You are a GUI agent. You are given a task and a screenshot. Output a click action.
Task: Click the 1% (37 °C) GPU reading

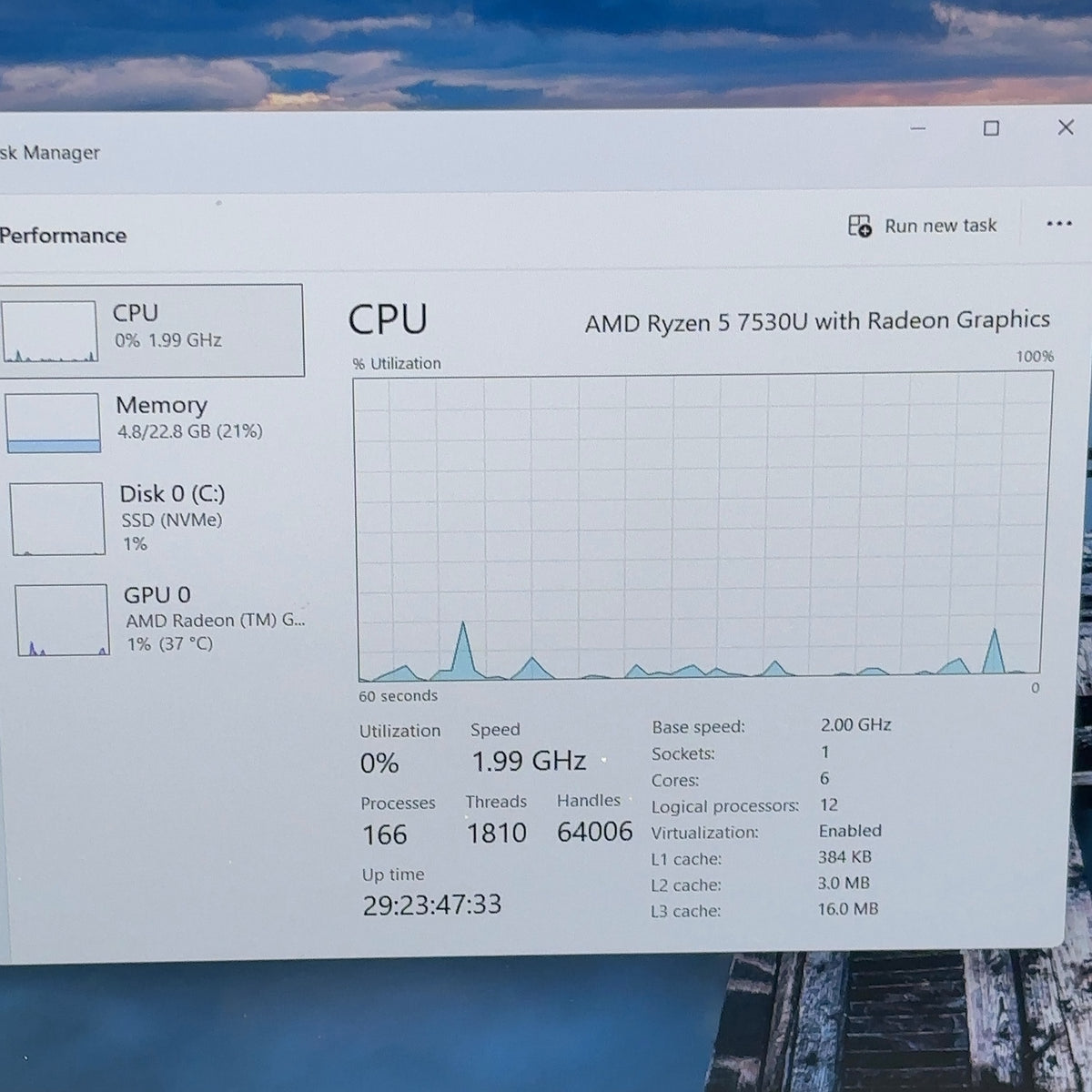pos(170,644)
